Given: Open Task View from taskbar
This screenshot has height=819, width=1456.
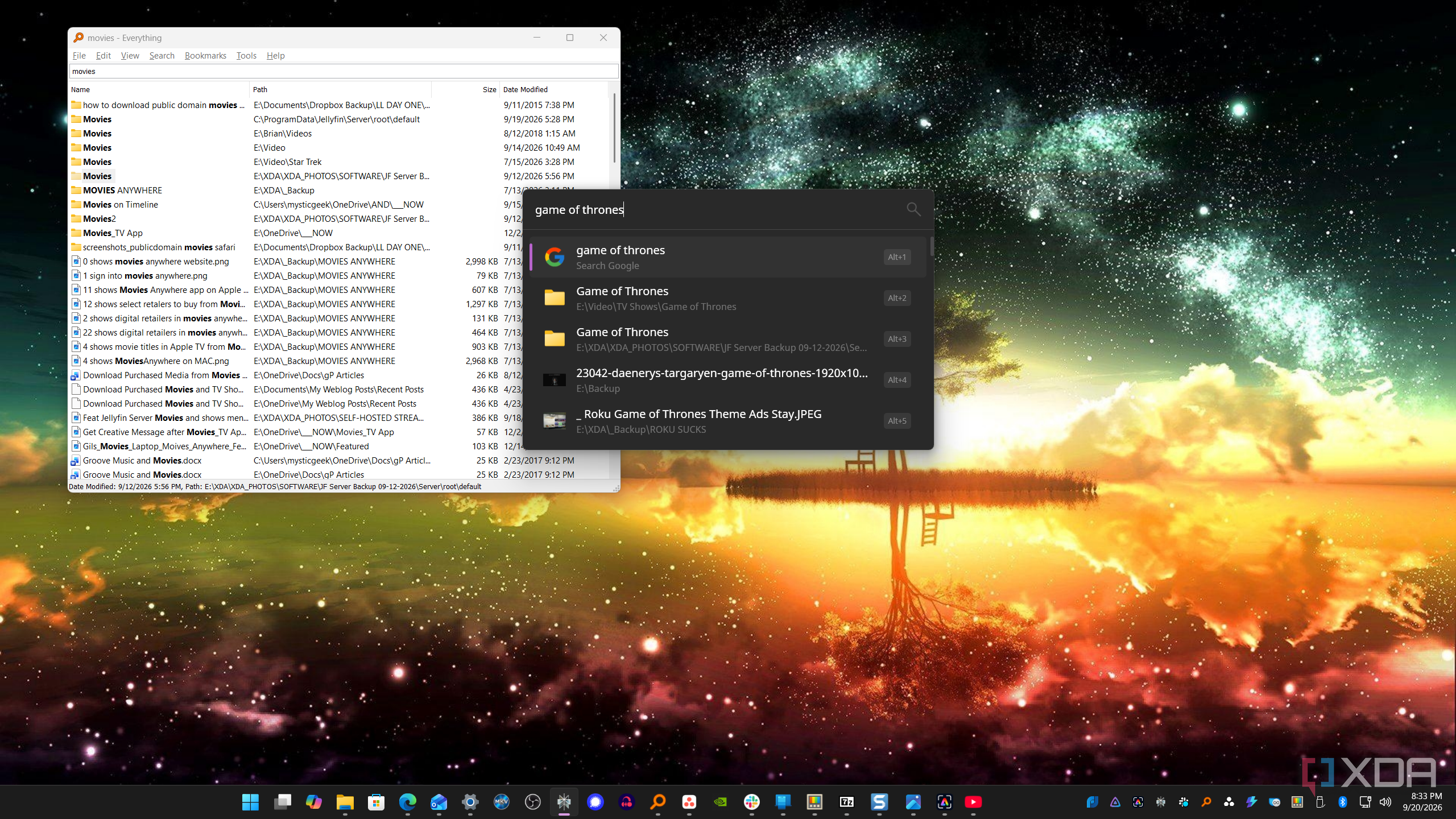Looking at the screenshot, I should (282, 802).
